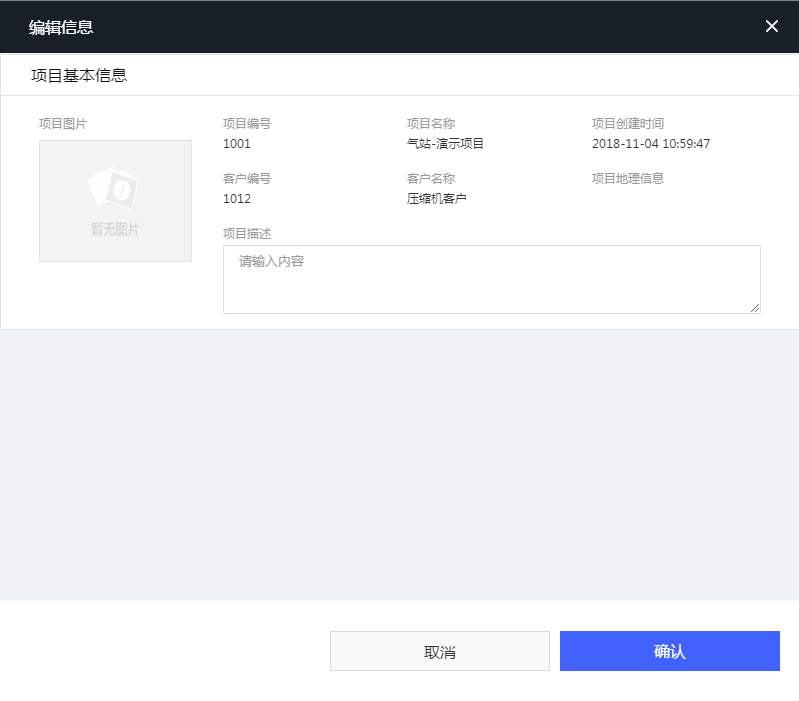This screenshot has width=799, height=701.
Task: Click the 项目图片 label
Action: tap(63, 123)
